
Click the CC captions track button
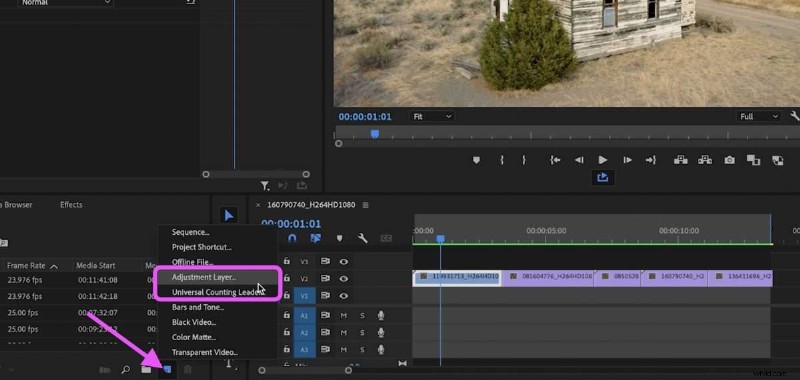386,238
